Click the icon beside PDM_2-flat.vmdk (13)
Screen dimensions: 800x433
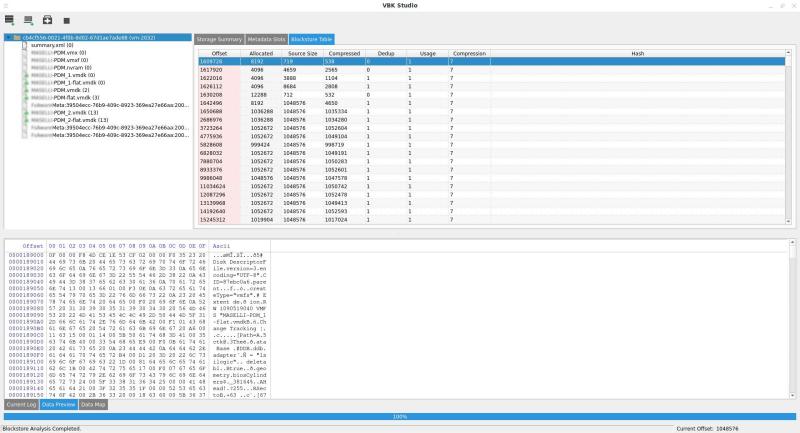tap(25, 120)
